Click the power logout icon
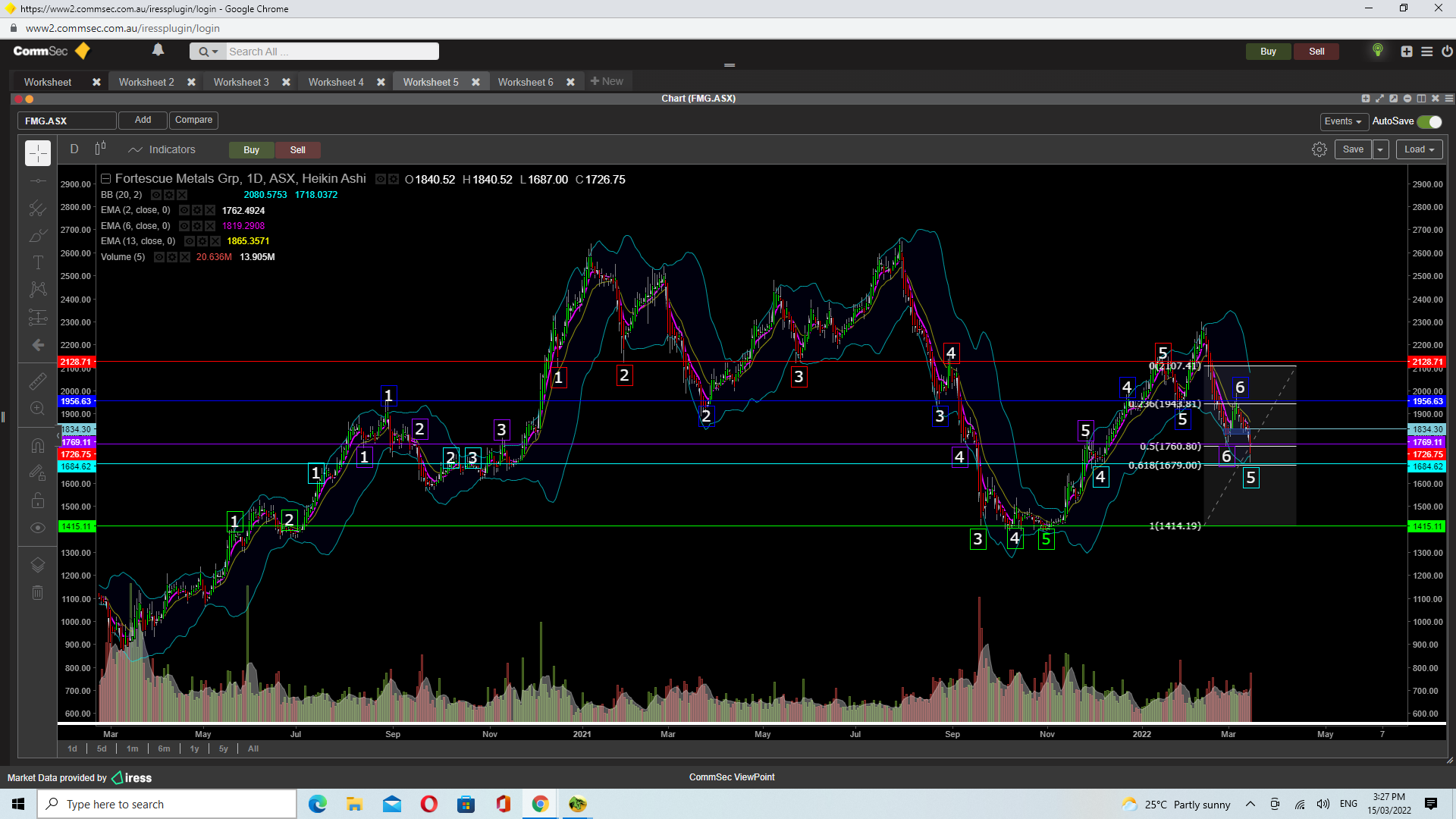This screenshot has width=1456, height=819. tap(1447, 52)
